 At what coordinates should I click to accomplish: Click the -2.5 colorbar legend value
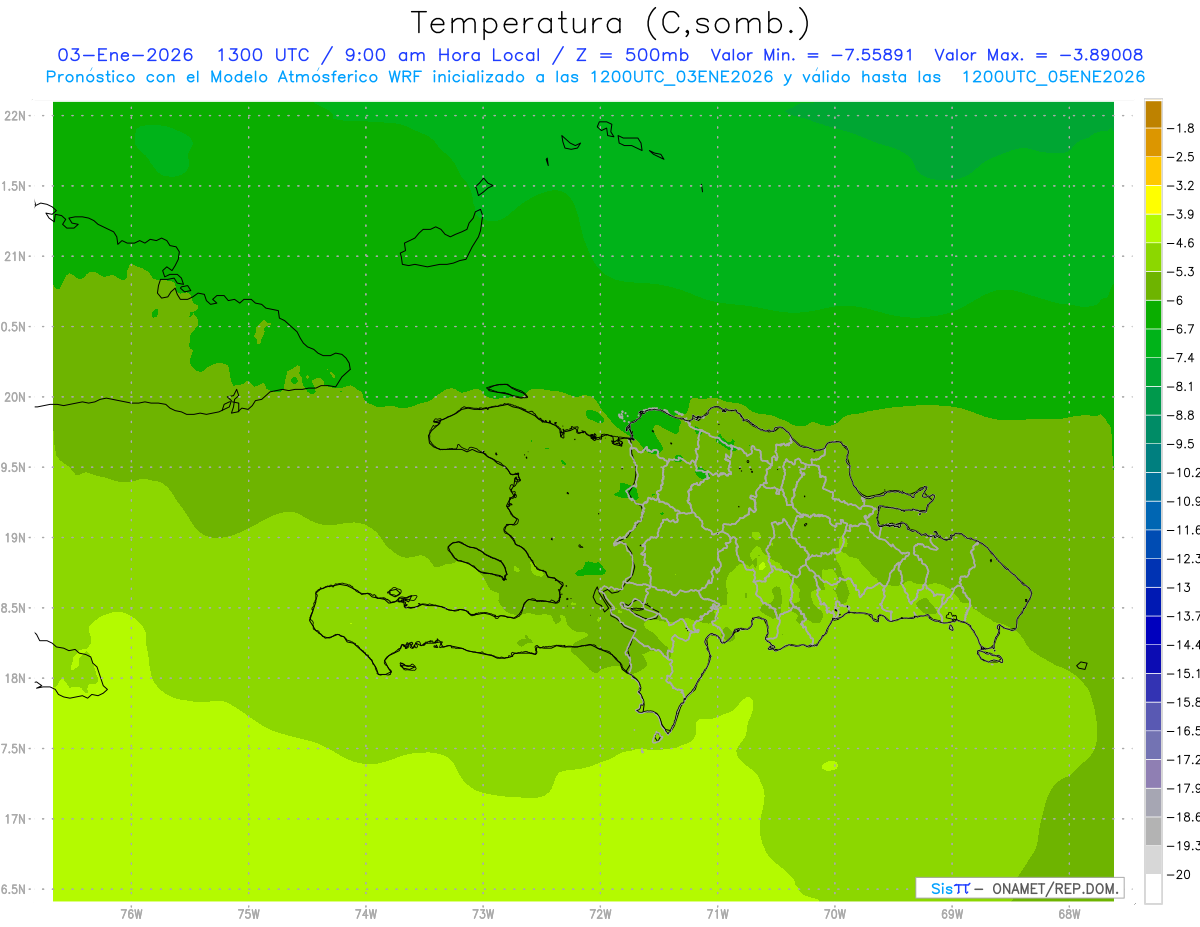coord(1183,157)
